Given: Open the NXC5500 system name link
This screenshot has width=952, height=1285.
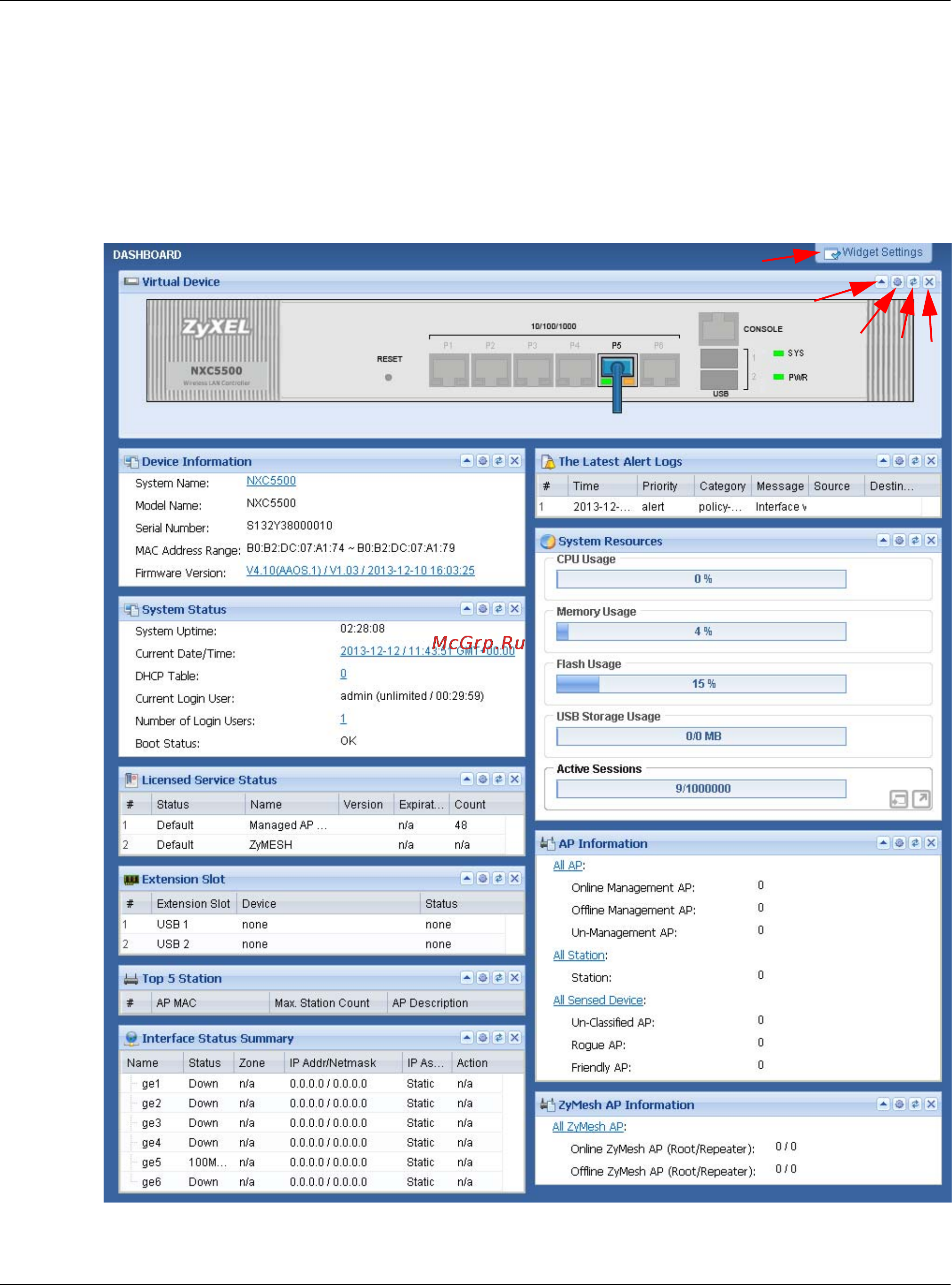Looking at the screenshot, I should pos(271,481).
